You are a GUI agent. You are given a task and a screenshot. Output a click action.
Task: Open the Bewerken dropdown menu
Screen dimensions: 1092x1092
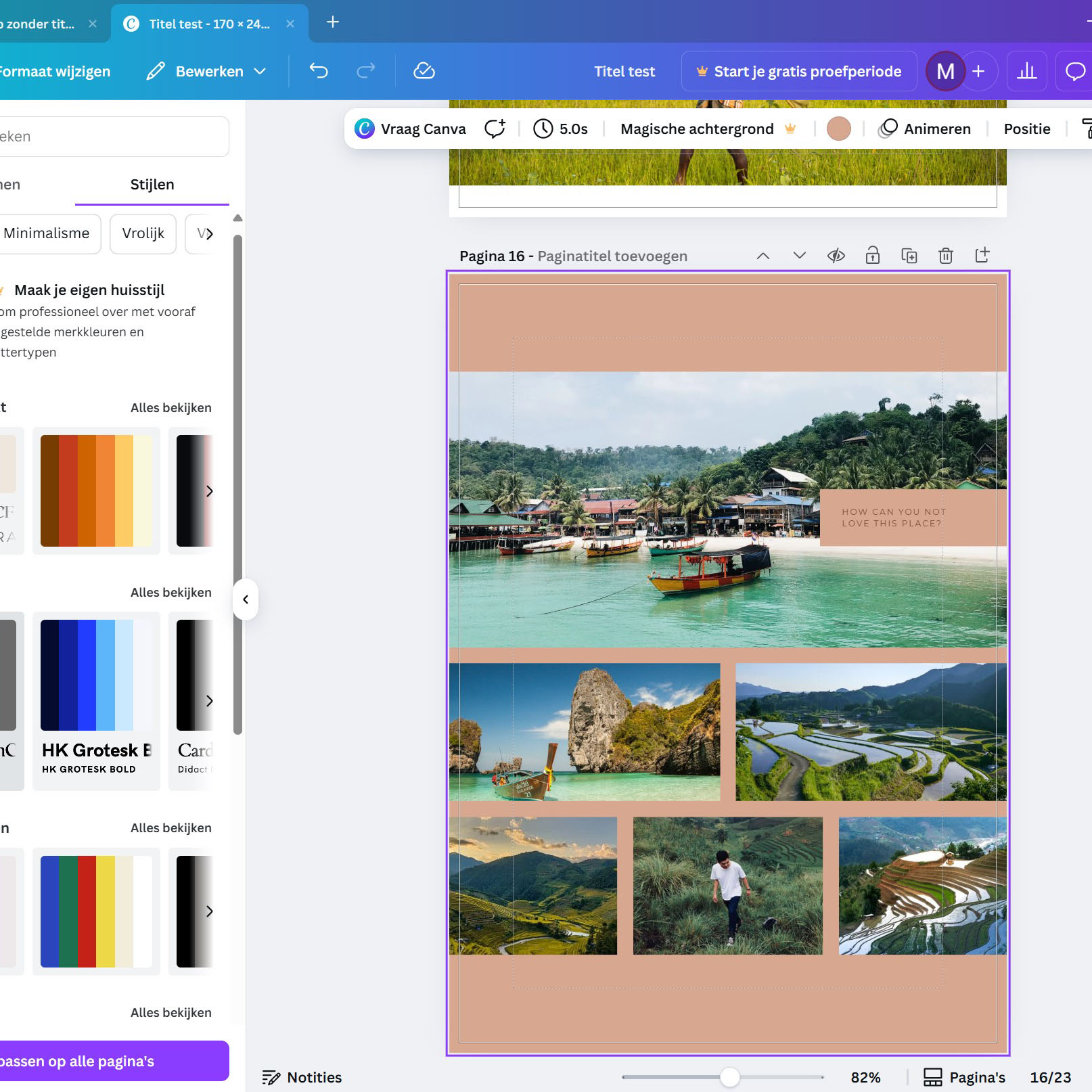207,71
